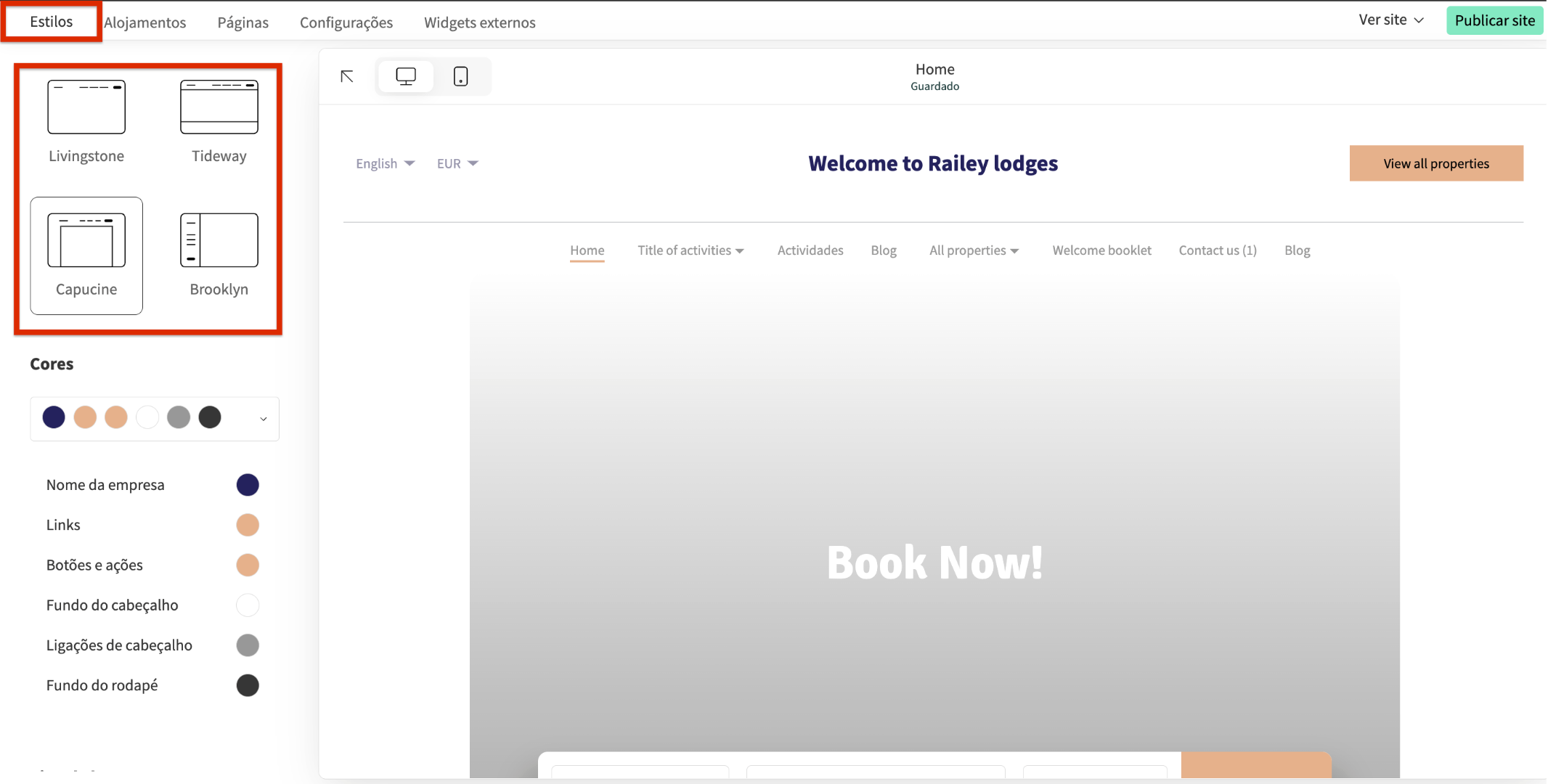Open the Alojamentos tab

point(145,23)
